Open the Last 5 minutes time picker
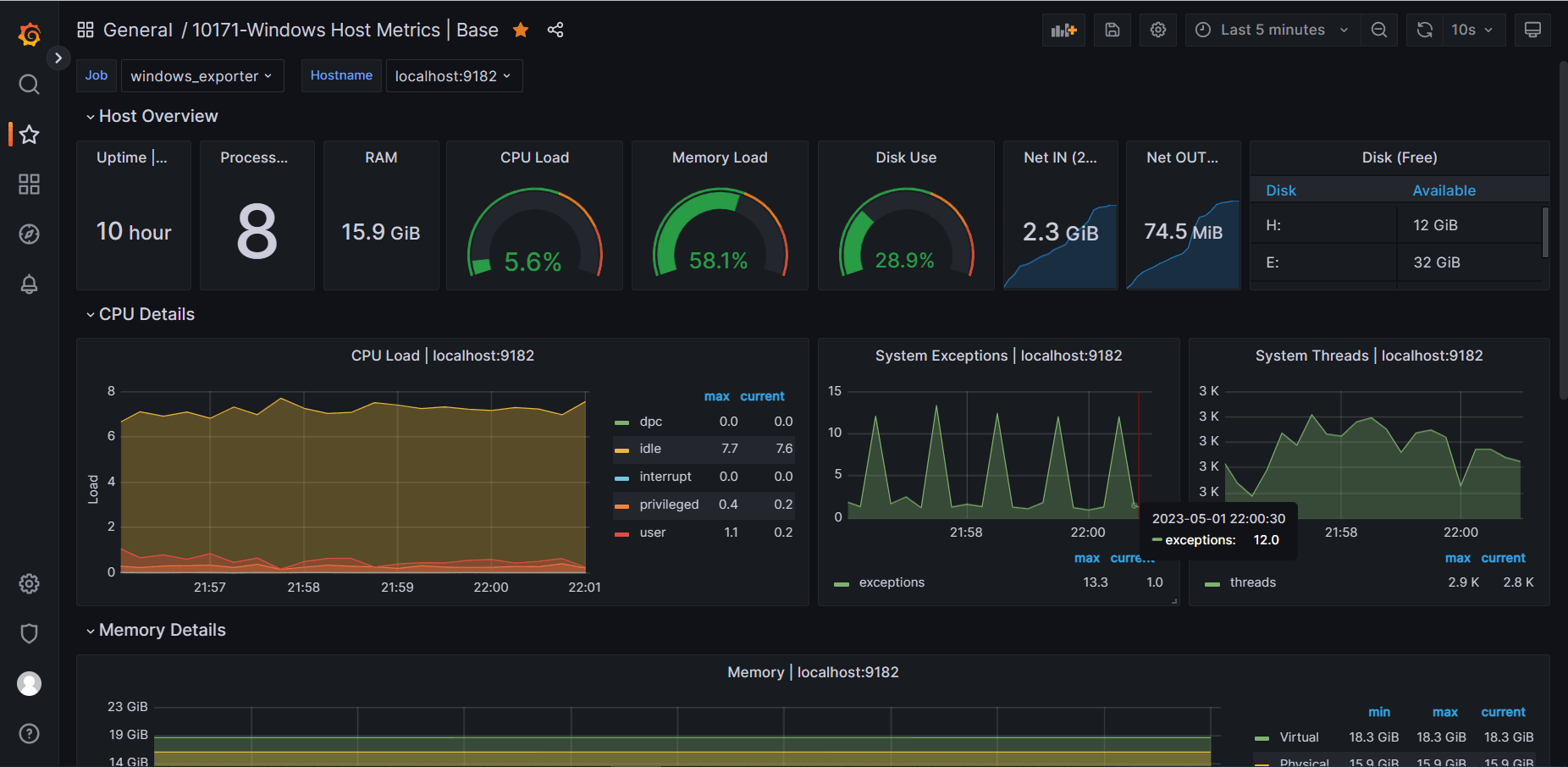The width and height of the screenshot is (1568, 767). pyautogui.click(x=1272, y=30)
